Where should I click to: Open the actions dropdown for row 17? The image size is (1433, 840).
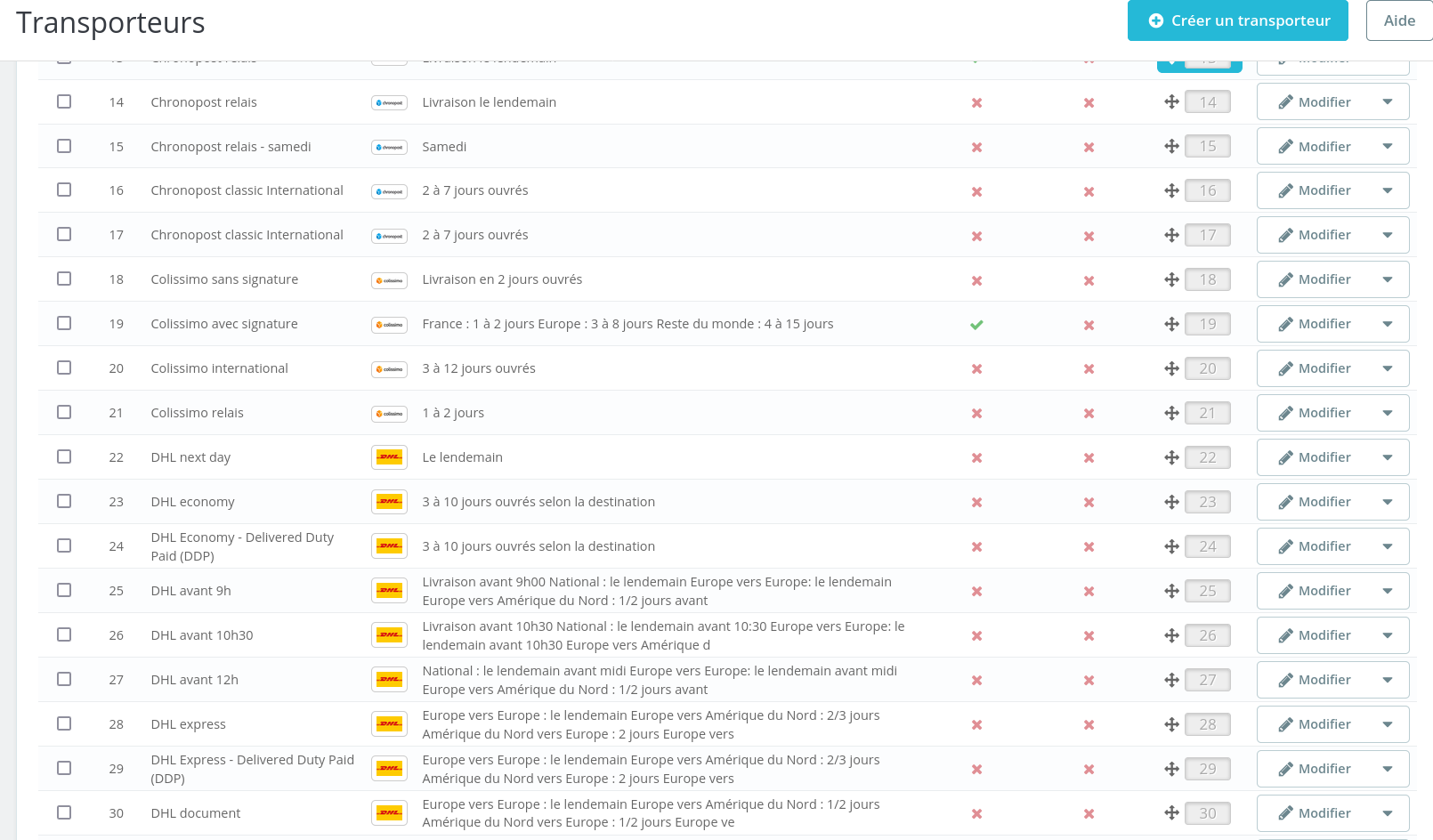point(1388,235)
